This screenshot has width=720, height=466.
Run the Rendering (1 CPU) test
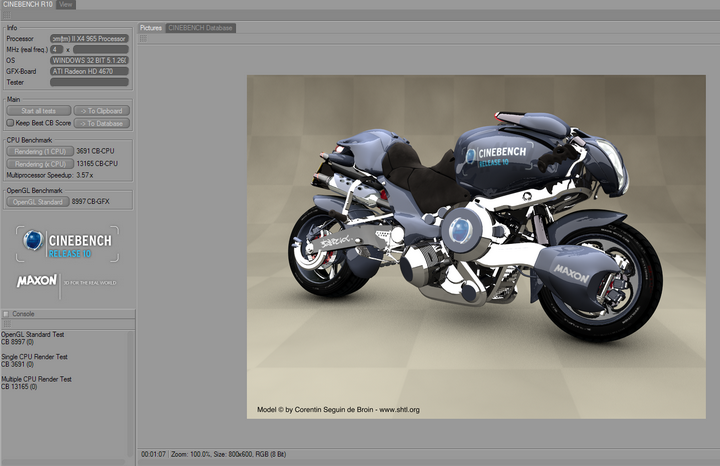(x=40, y=151)
